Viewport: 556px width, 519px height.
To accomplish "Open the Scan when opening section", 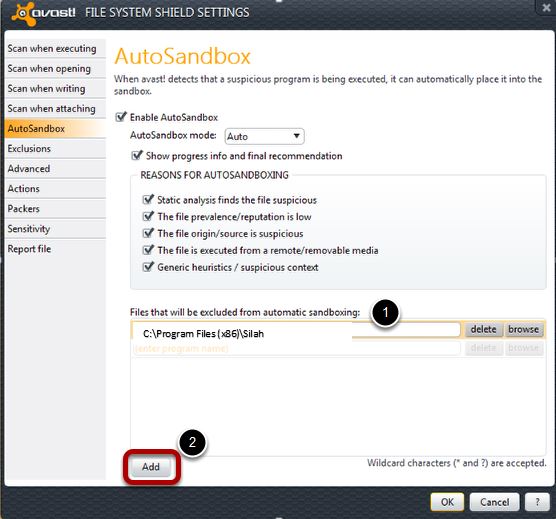I will (x=56, y=68).
